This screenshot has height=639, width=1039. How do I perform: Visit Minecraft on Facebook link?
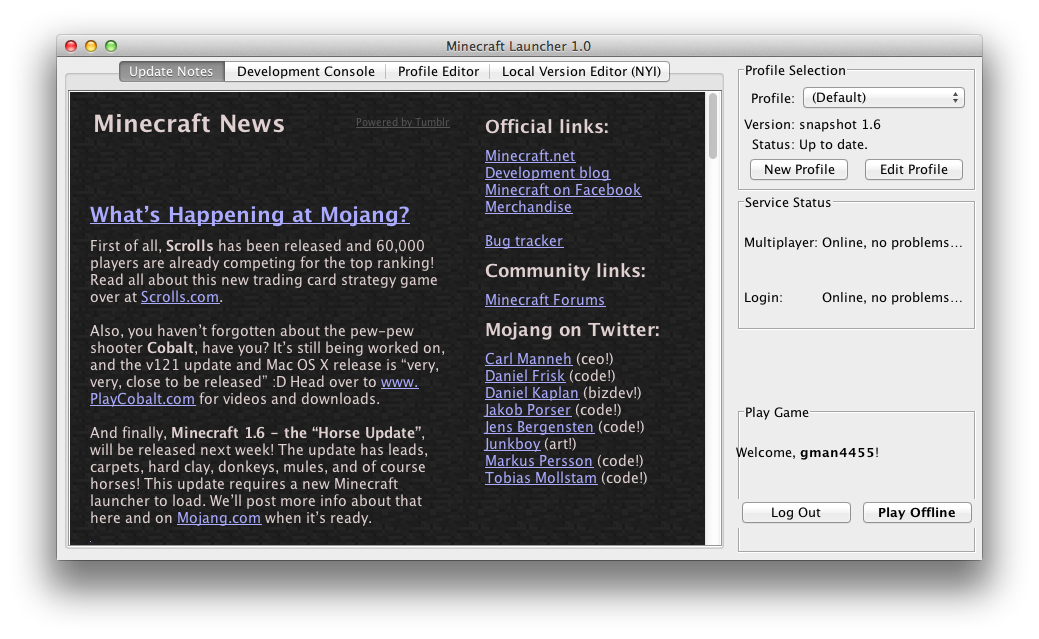pyautogui.click(x=563, y=190)
